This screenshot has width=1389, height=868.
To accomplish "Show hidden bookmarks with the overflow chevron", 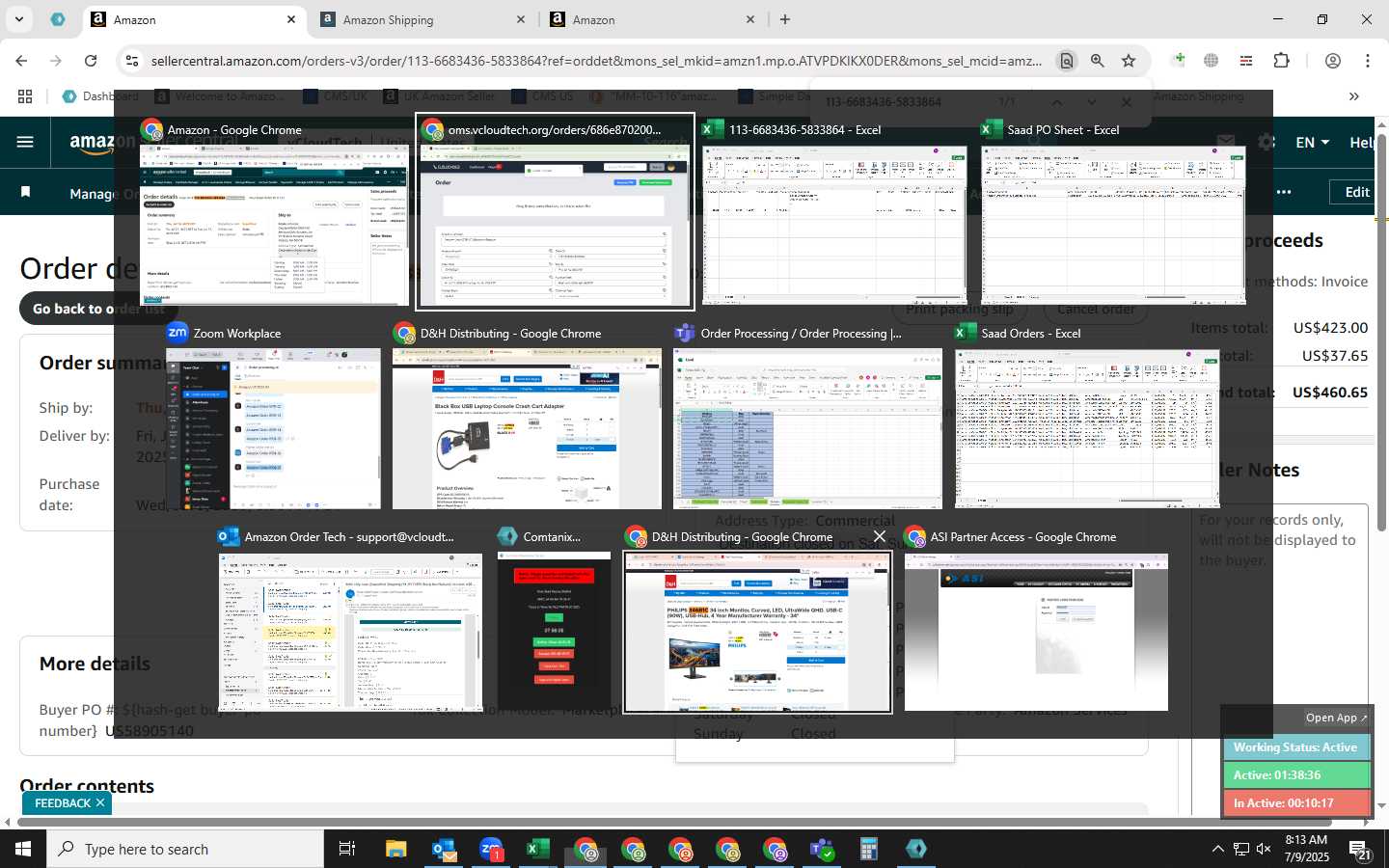I will pos(1353,96).
